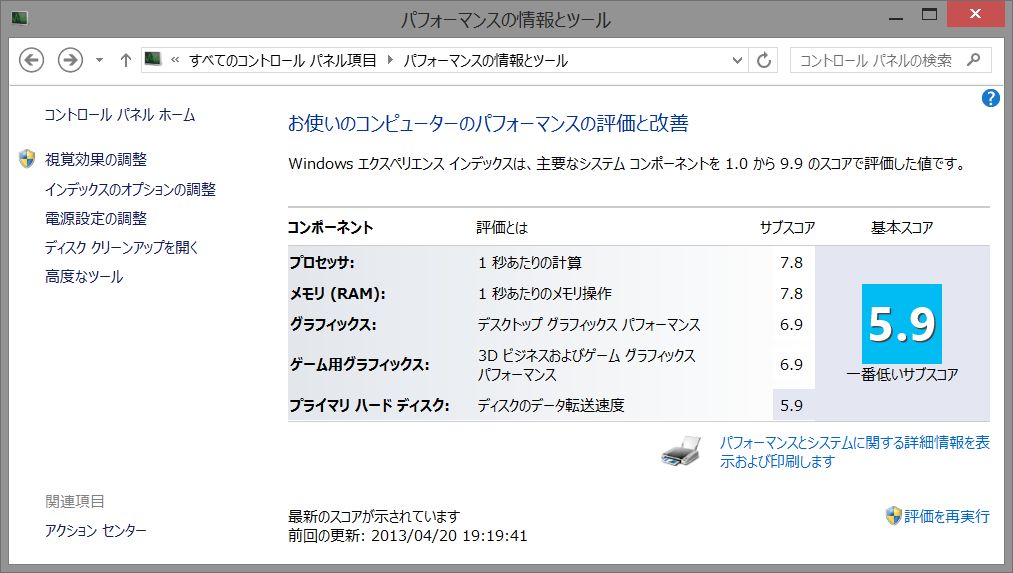The image size is (1013, 573).
Task: Click the control panel icon in address bar
Action: click(x=152, y=59)
